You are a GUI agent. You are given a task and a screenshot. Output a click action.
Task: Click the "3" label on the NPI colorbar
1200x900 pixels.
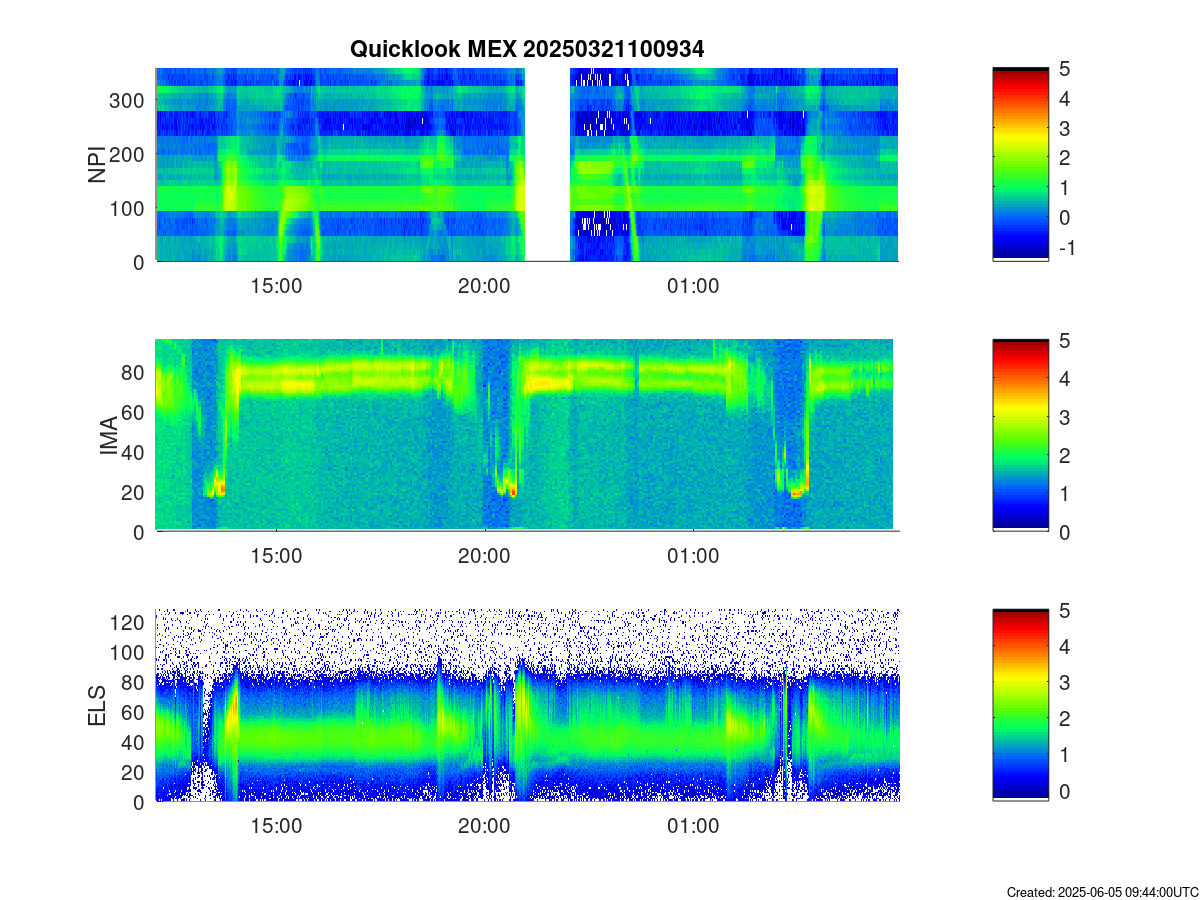(1063, 128)
